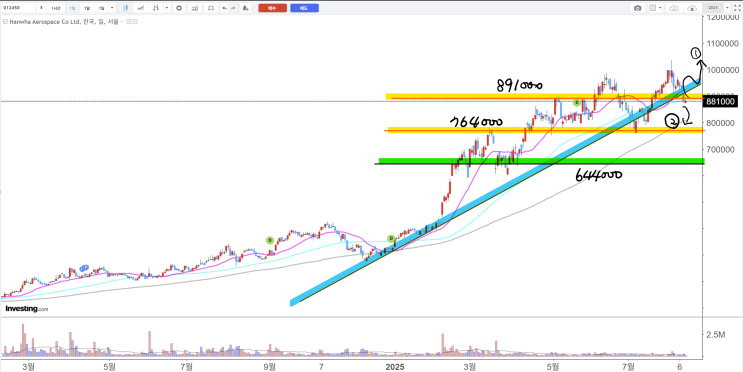Click the cloud save chart icon
The image size is (743, 372).
pyautogui.click(x=692, y=8)
